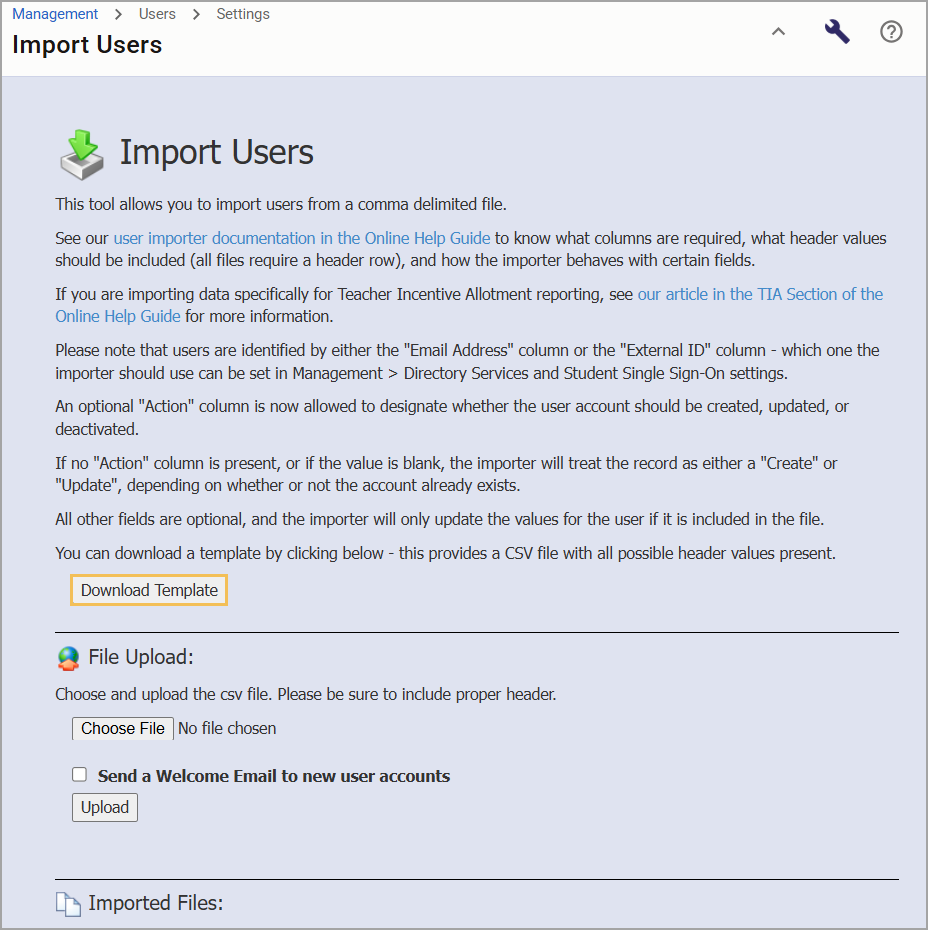Open user importer documentation help link
This screenshot has width=928, height=930.
pos(302,238)
